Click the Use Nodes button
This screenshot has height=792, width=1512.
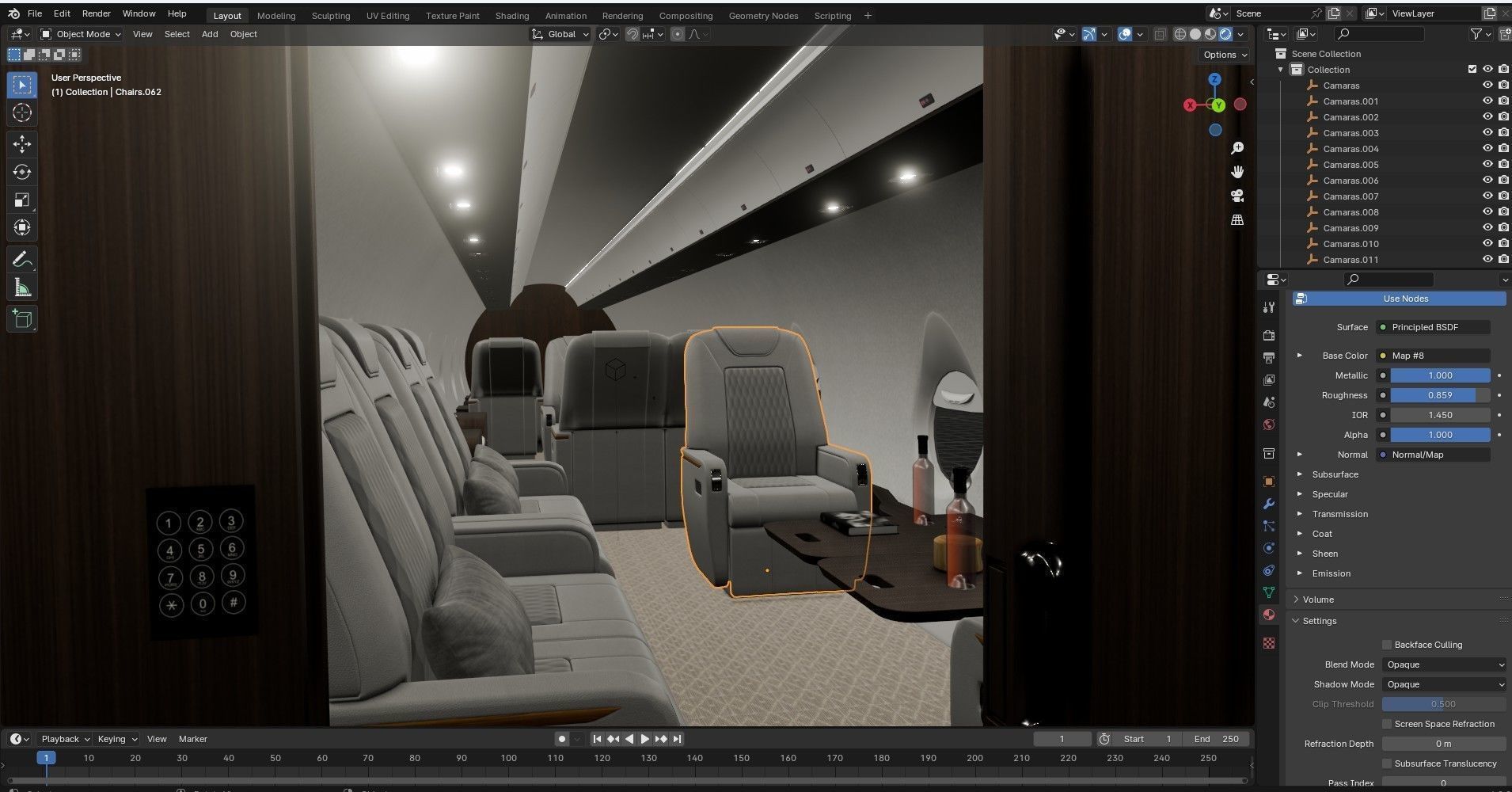1399,299
